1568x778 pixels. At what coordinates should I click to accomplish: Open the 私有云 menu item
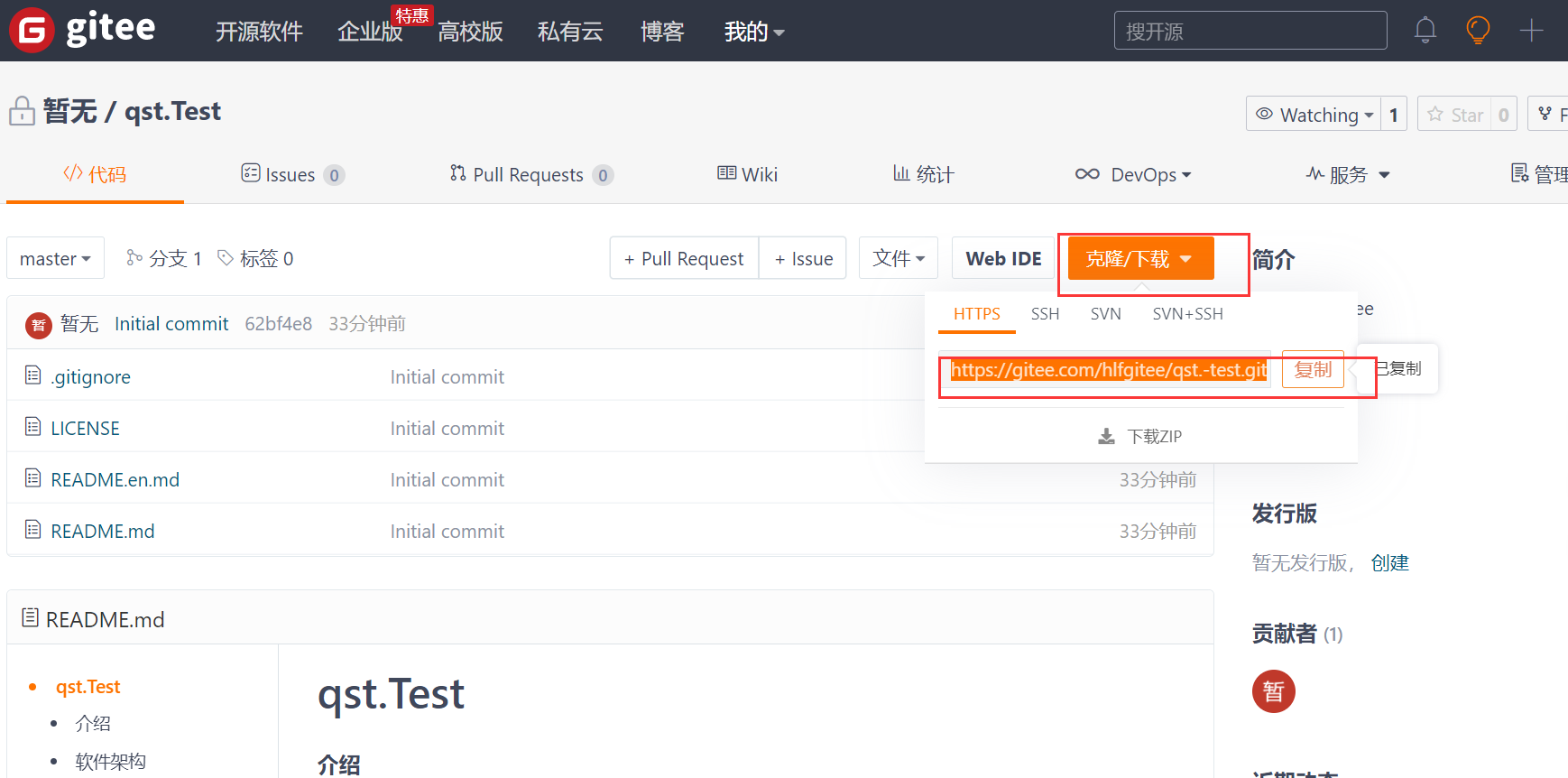pos(570,32)
